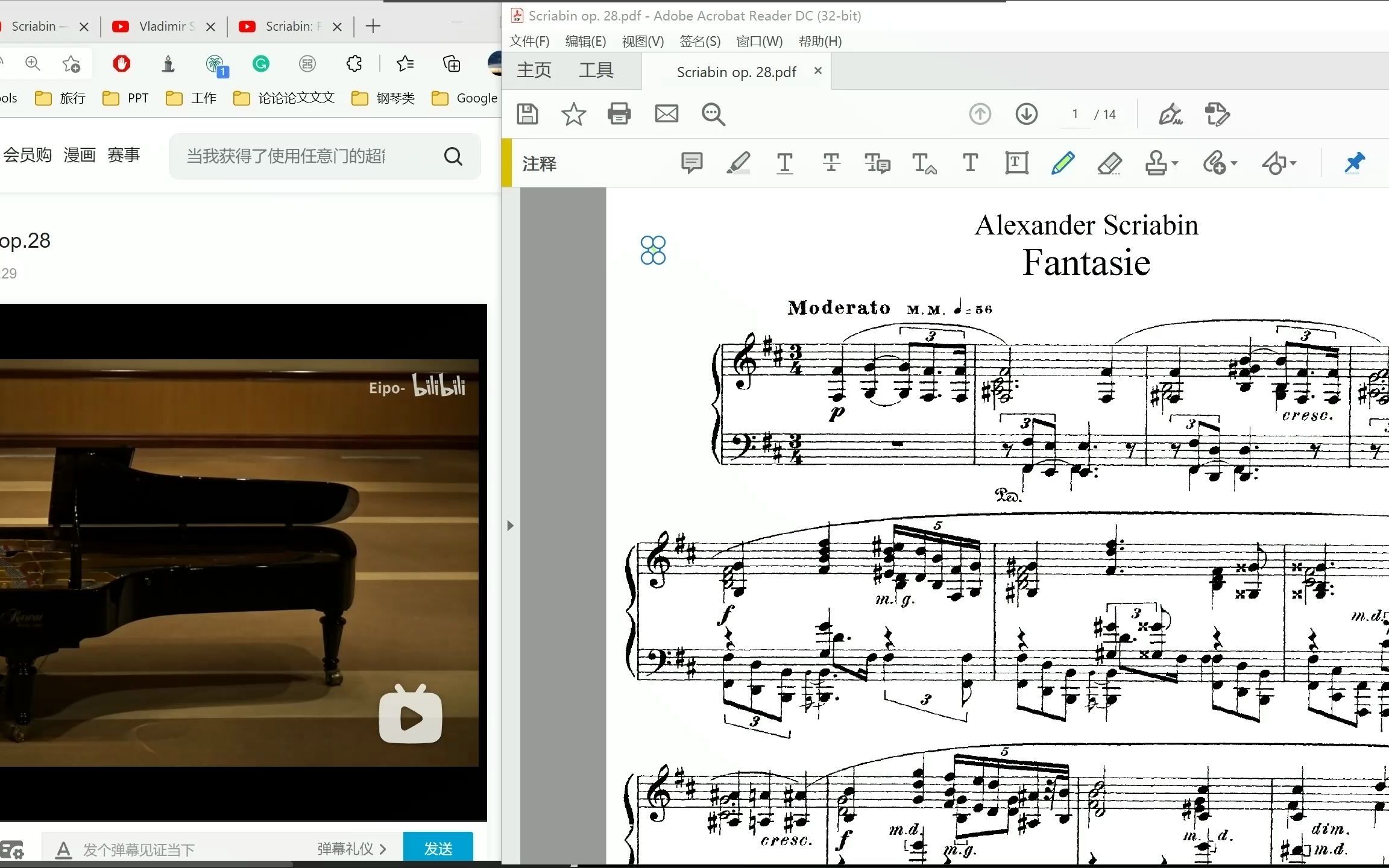Open the 文件(F) menu

click(529, 41)
